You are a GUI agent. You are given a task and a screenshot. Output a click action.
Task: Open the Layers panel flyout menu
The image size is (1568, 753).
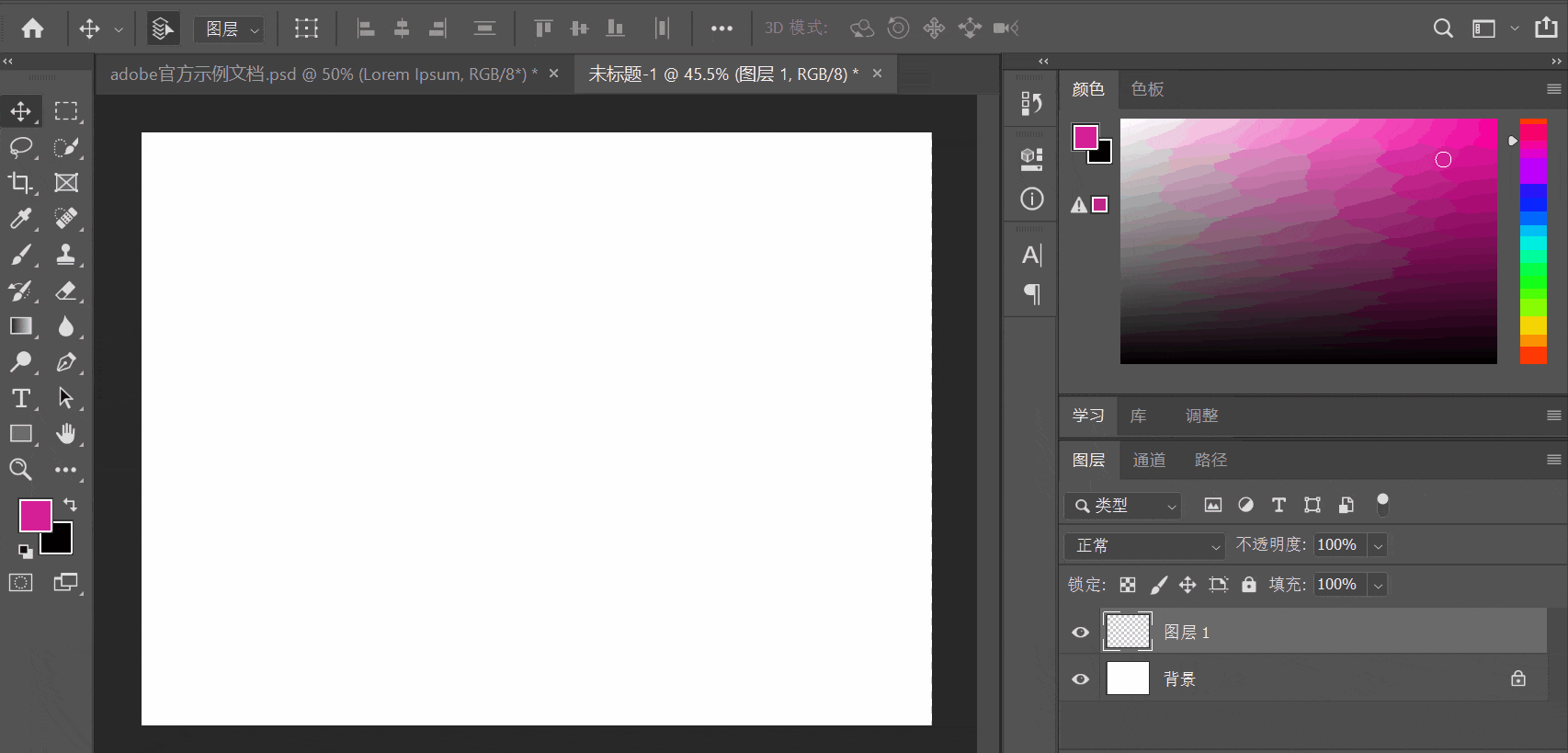[1554, 460]
